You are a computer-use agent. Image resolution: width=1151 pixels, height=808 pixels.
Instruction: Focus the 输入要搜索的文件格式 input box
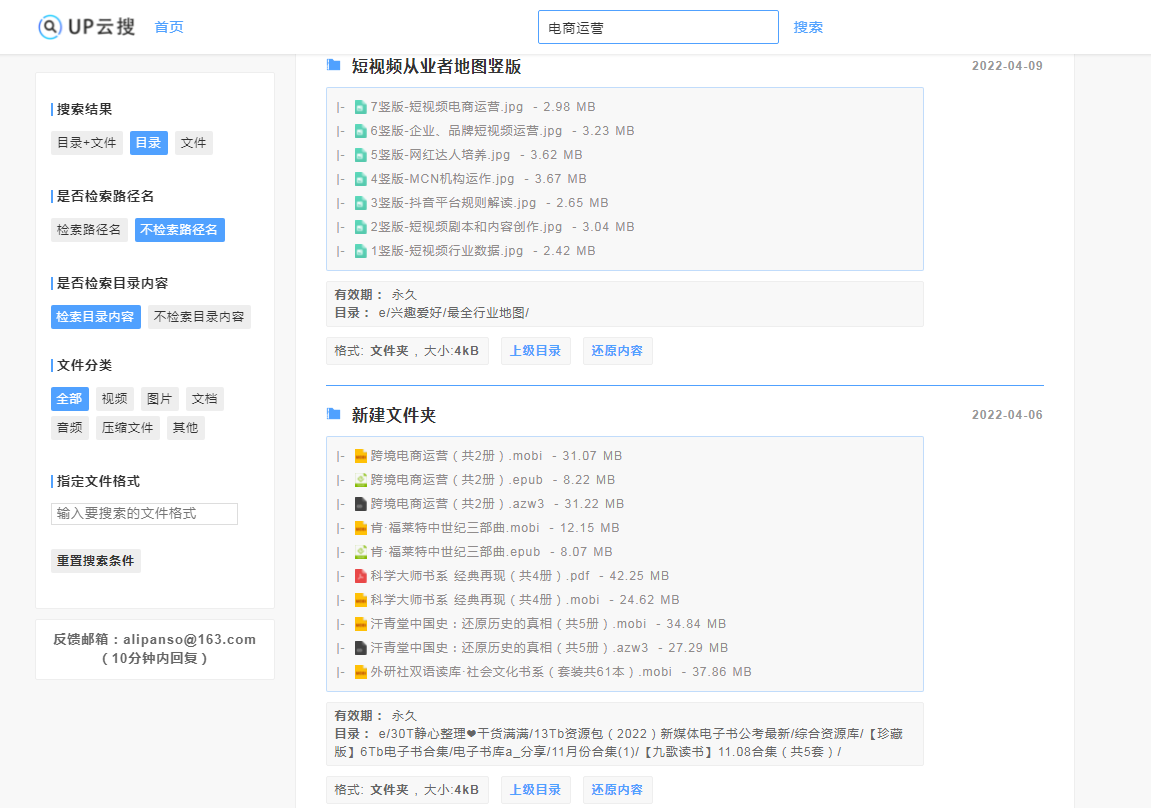pos(144,514)
